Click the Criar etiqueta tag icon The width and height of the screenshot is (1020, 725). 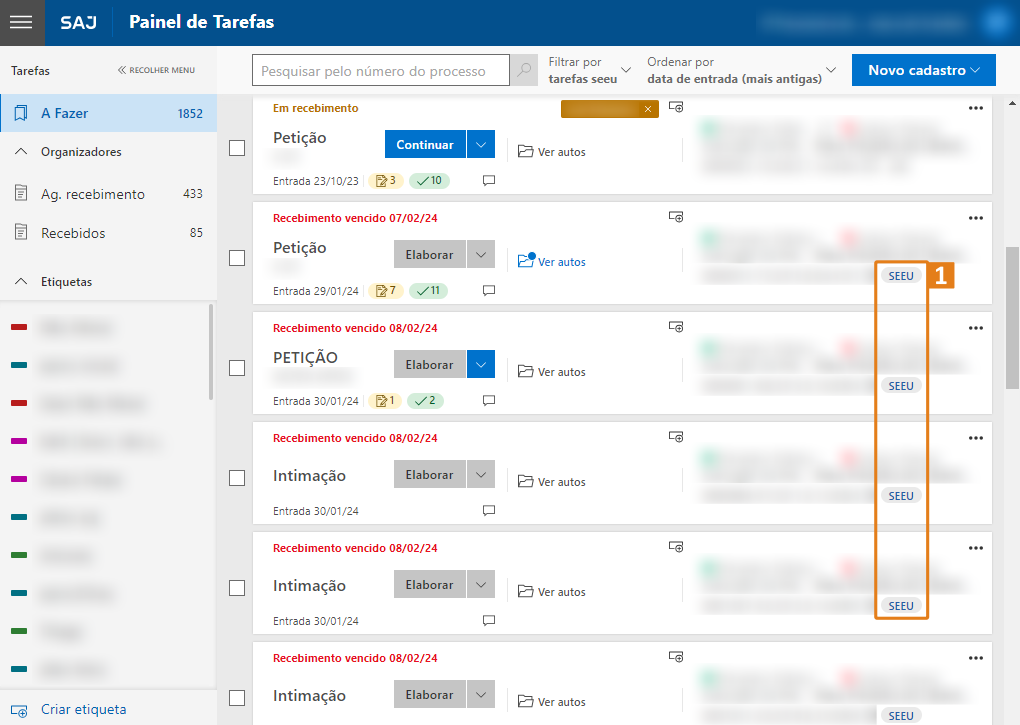coord(20,710)
